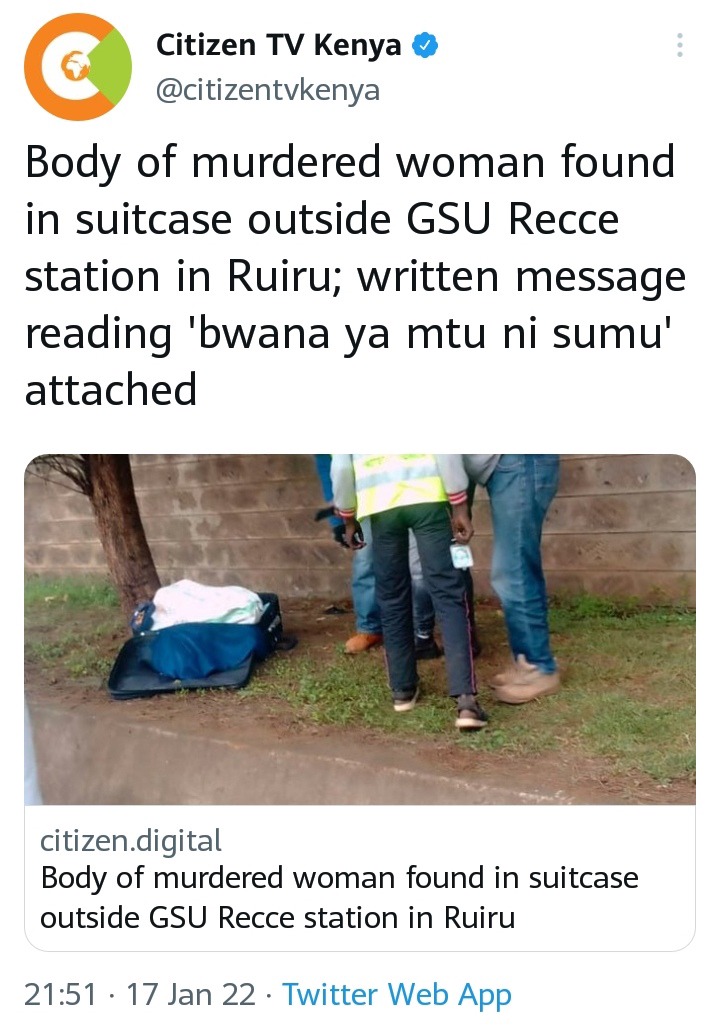This screenshot has width=720, height=1029.
Task: Click the '17 Jan 22' date
Action: [x=190, y=994]
